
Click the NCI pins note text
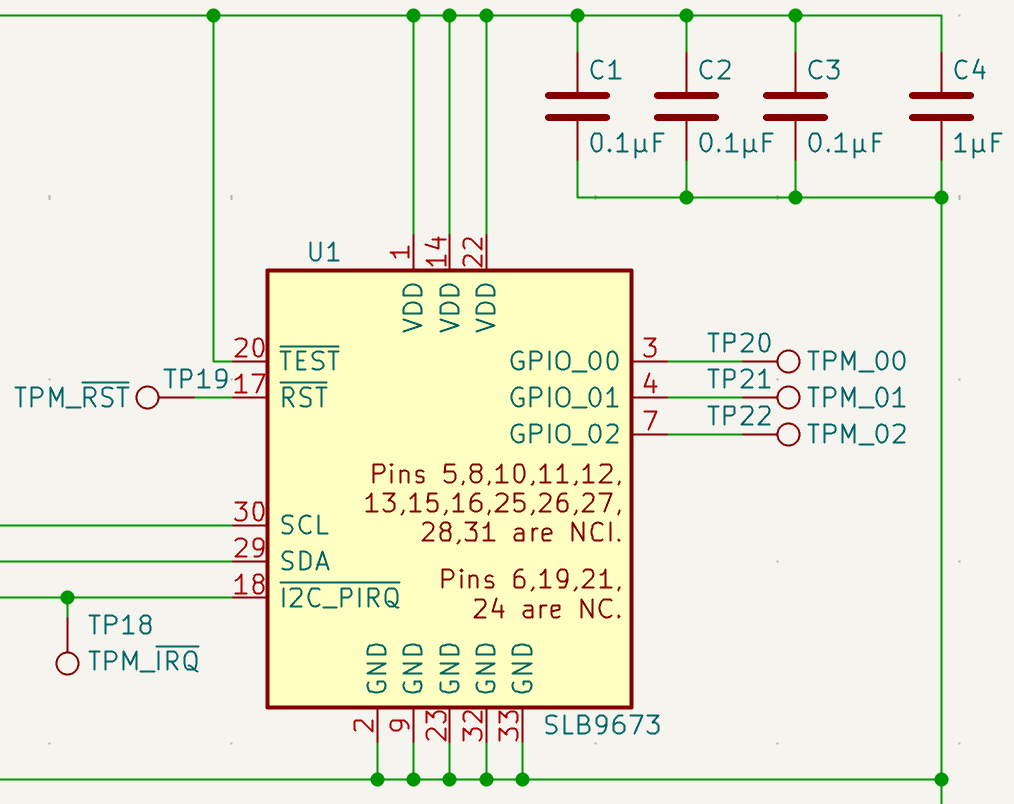click(x=493, y=503)
